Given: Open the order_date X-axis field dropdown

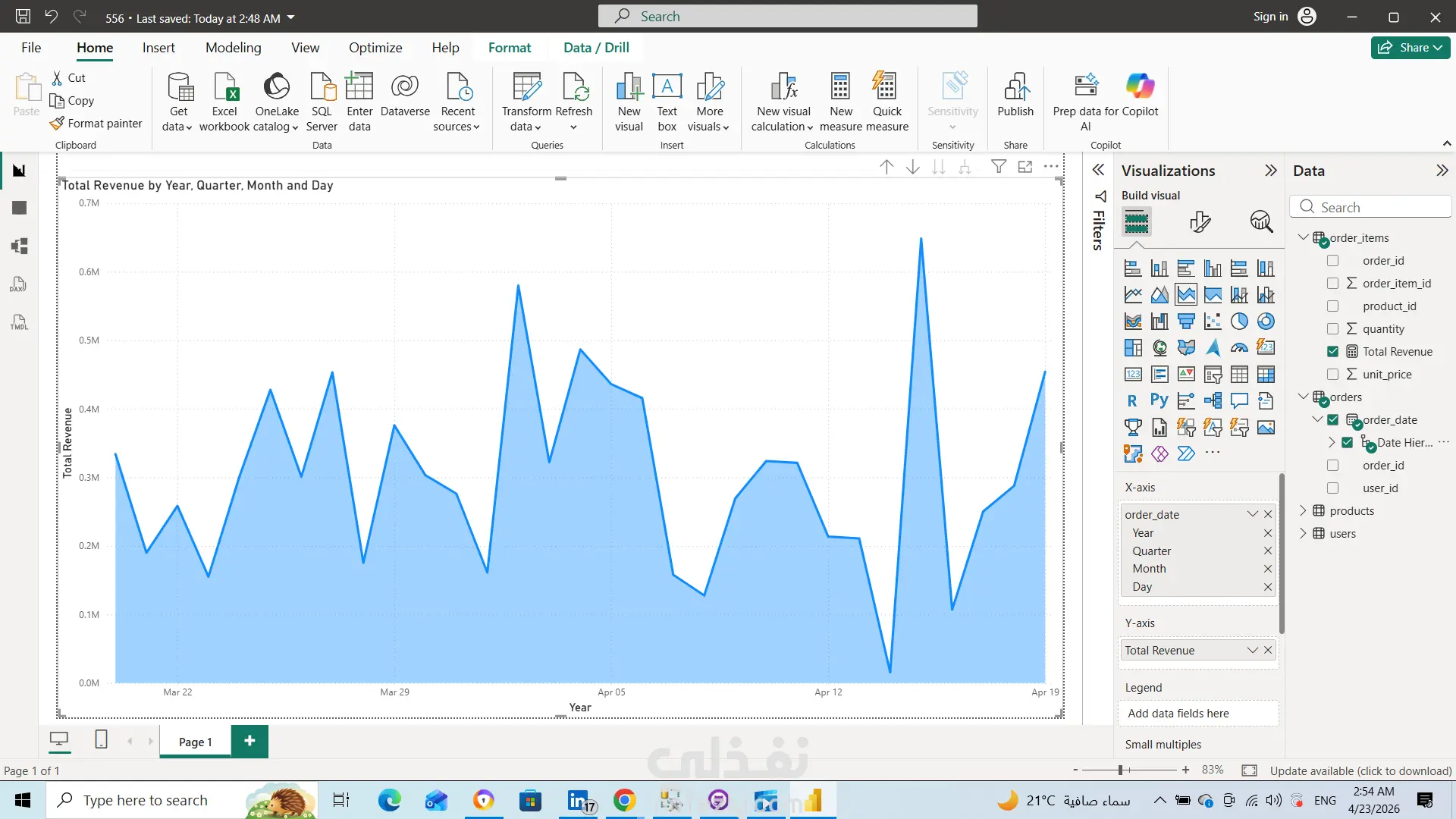Looking at the screenshot, I should click(x=1252, y=514).
